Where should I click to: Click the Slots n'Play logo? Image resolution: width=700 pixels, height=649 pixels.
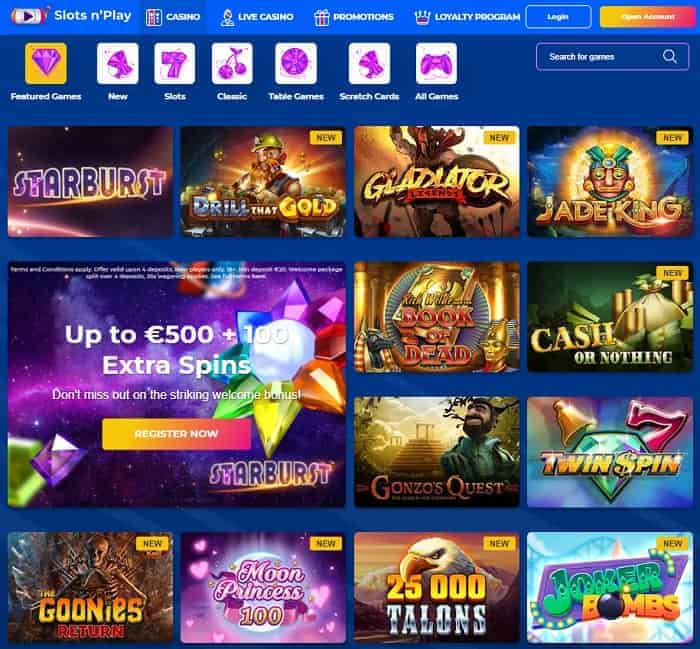71,16
